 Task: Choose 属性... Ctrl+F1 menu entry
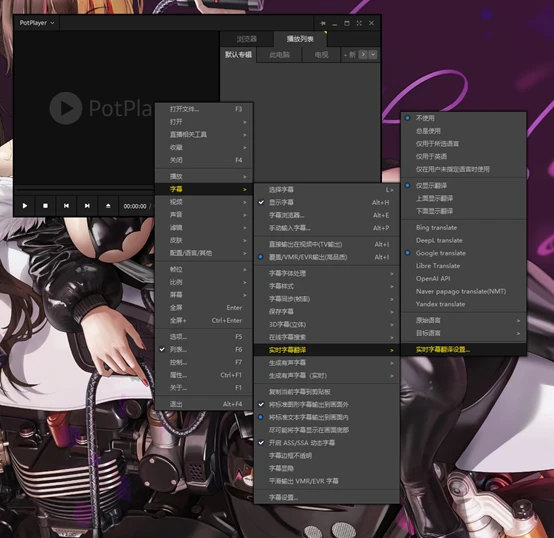204,375
